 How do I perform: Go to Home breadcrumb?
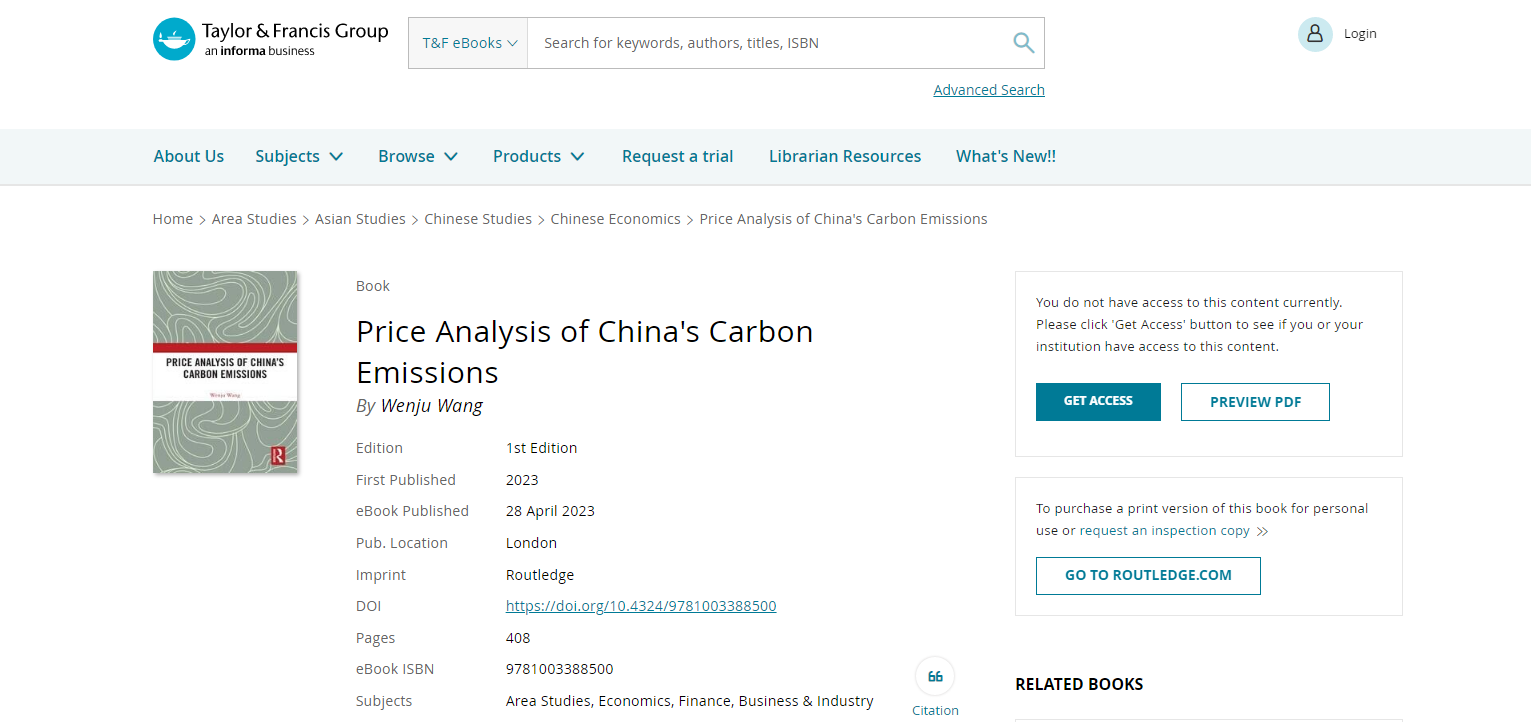pyautogui.click(x=173, y=219)
